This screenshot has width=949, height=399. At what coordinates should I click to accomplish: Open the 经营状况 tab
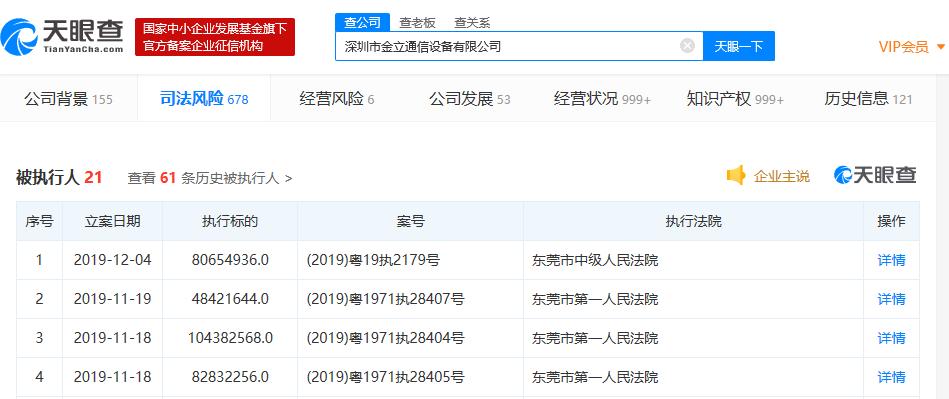point(602,99)
